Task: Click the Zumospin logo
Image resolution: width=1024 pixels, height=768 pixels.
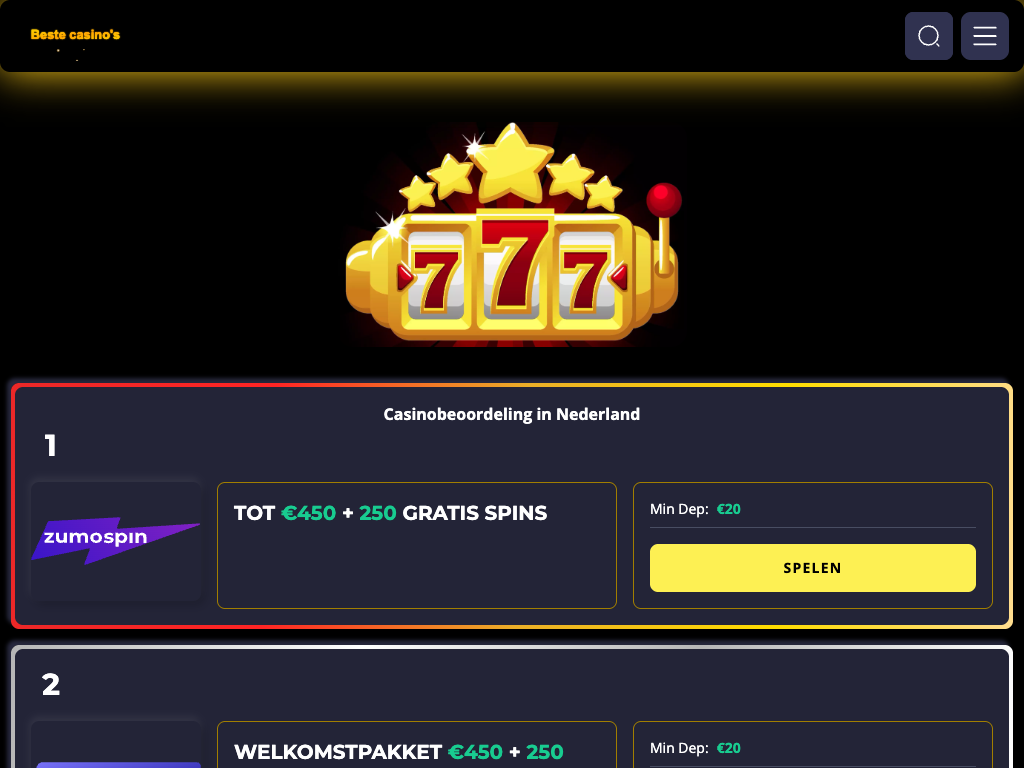Action: point(116,541)
